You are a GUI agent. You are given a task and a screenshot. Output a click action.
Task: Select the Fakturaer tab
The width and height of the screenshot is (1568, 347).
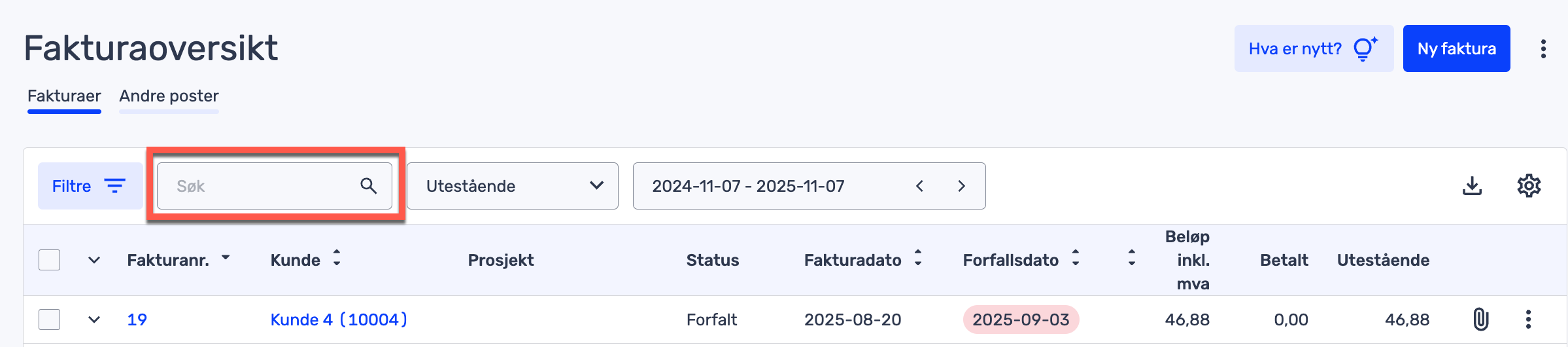point(64,96)
